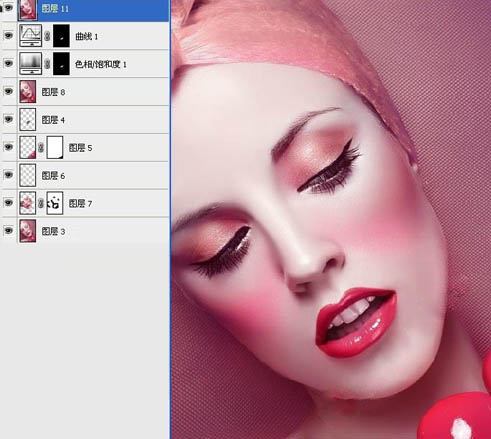Select the layer mask of 图层 7
Screen dimensions: 491x439
[55, 203]
